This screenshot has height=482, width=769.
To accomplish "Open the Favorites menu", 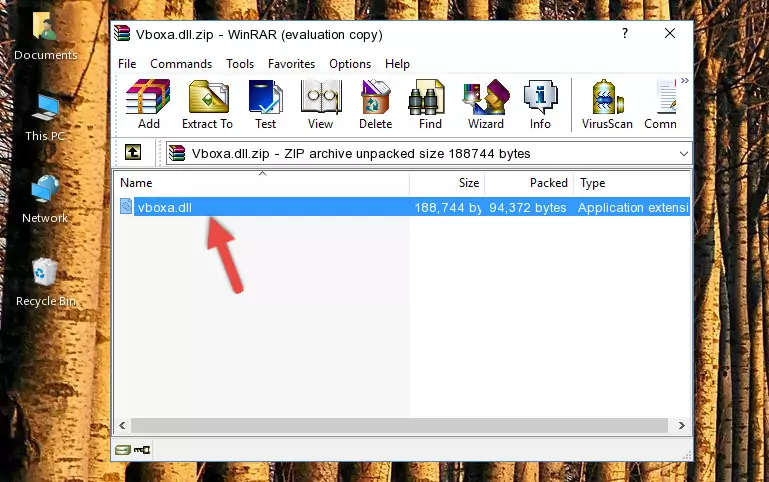I will [291, 64].
